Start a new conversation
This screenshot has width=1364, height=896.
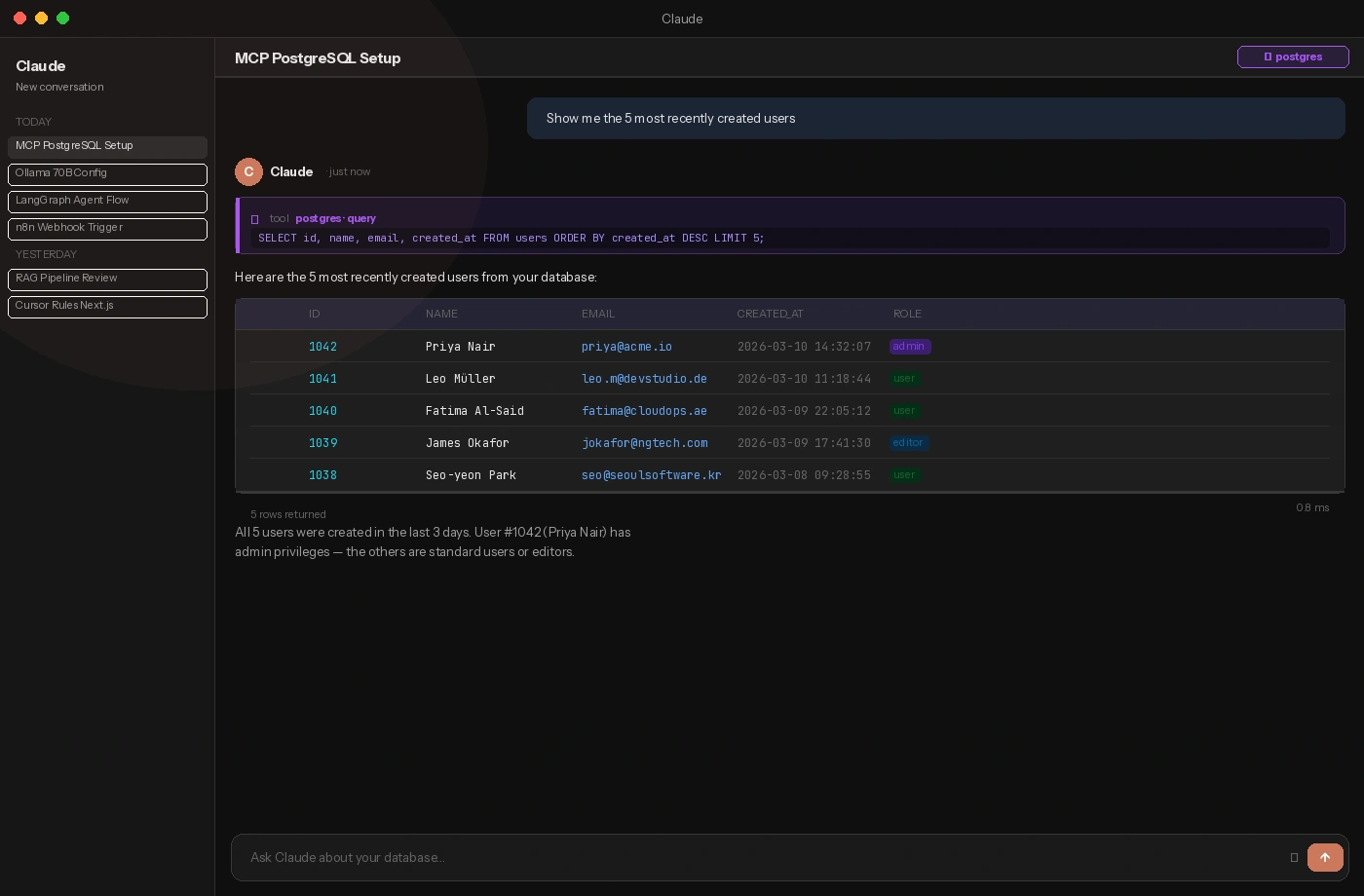[59, 87]
